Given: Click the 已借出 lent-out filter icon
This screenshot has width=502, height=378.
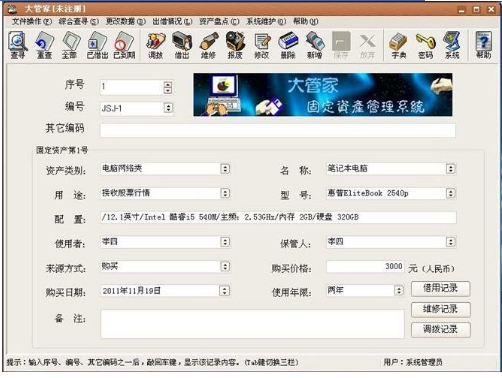Looking at the screenshot, I should coord(97,45).
